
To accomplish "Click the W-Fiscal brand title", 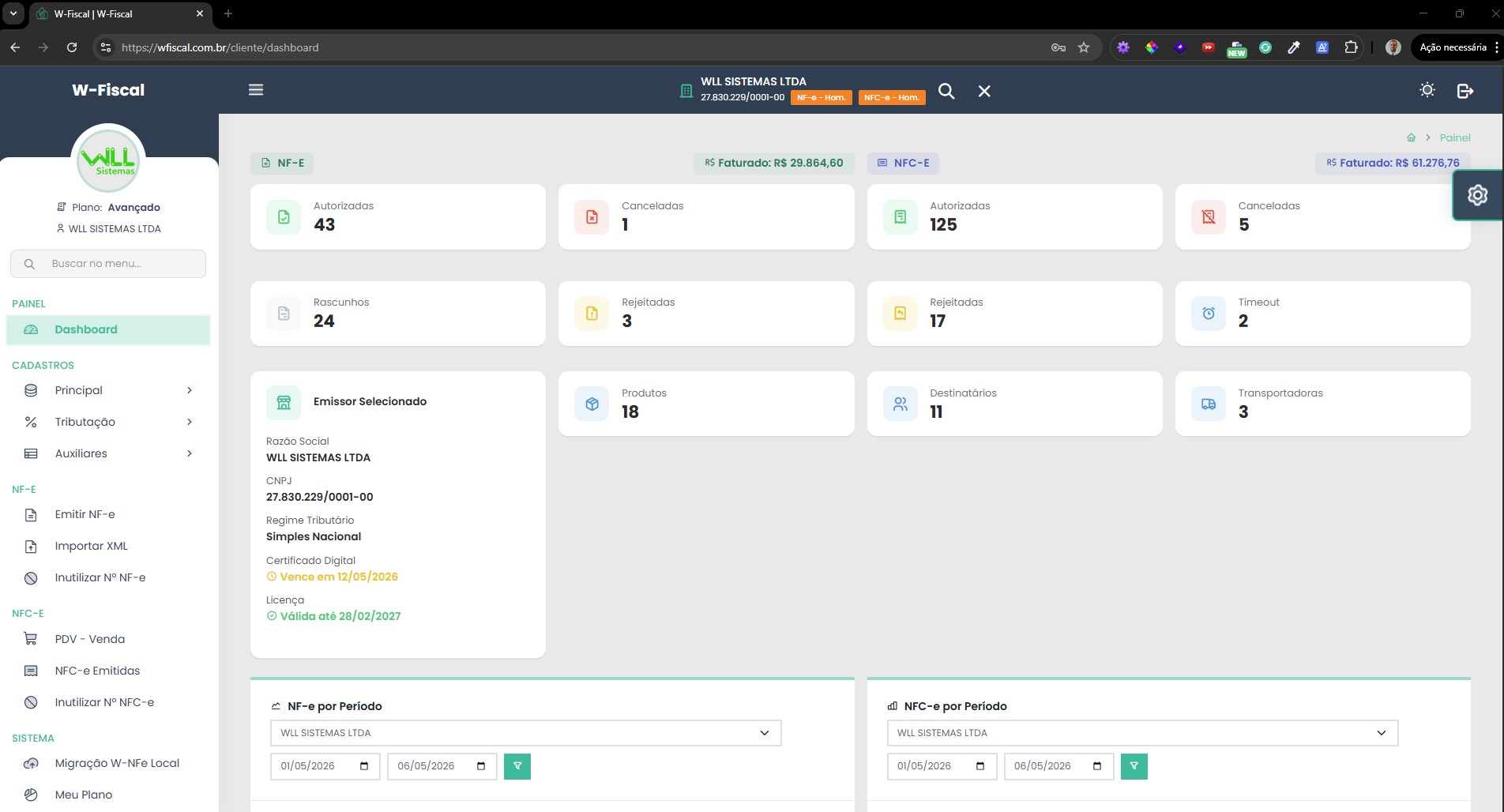I will (108, 90).
